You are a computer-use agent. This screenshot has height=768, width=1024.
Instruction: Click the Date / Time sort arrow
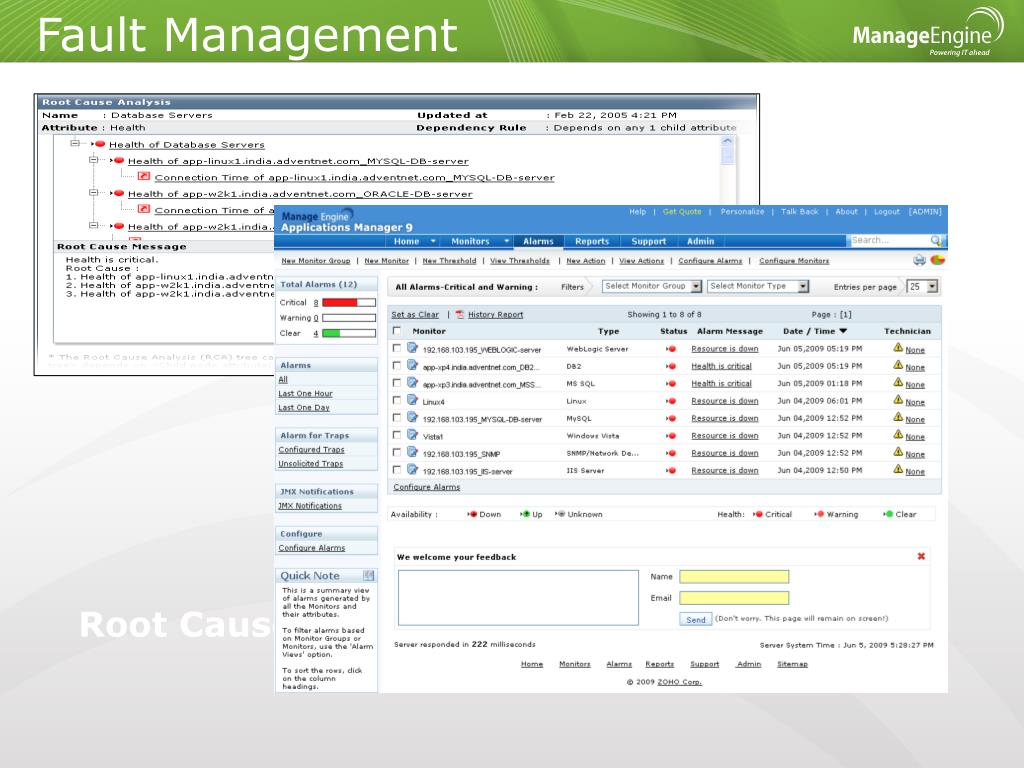843,331
